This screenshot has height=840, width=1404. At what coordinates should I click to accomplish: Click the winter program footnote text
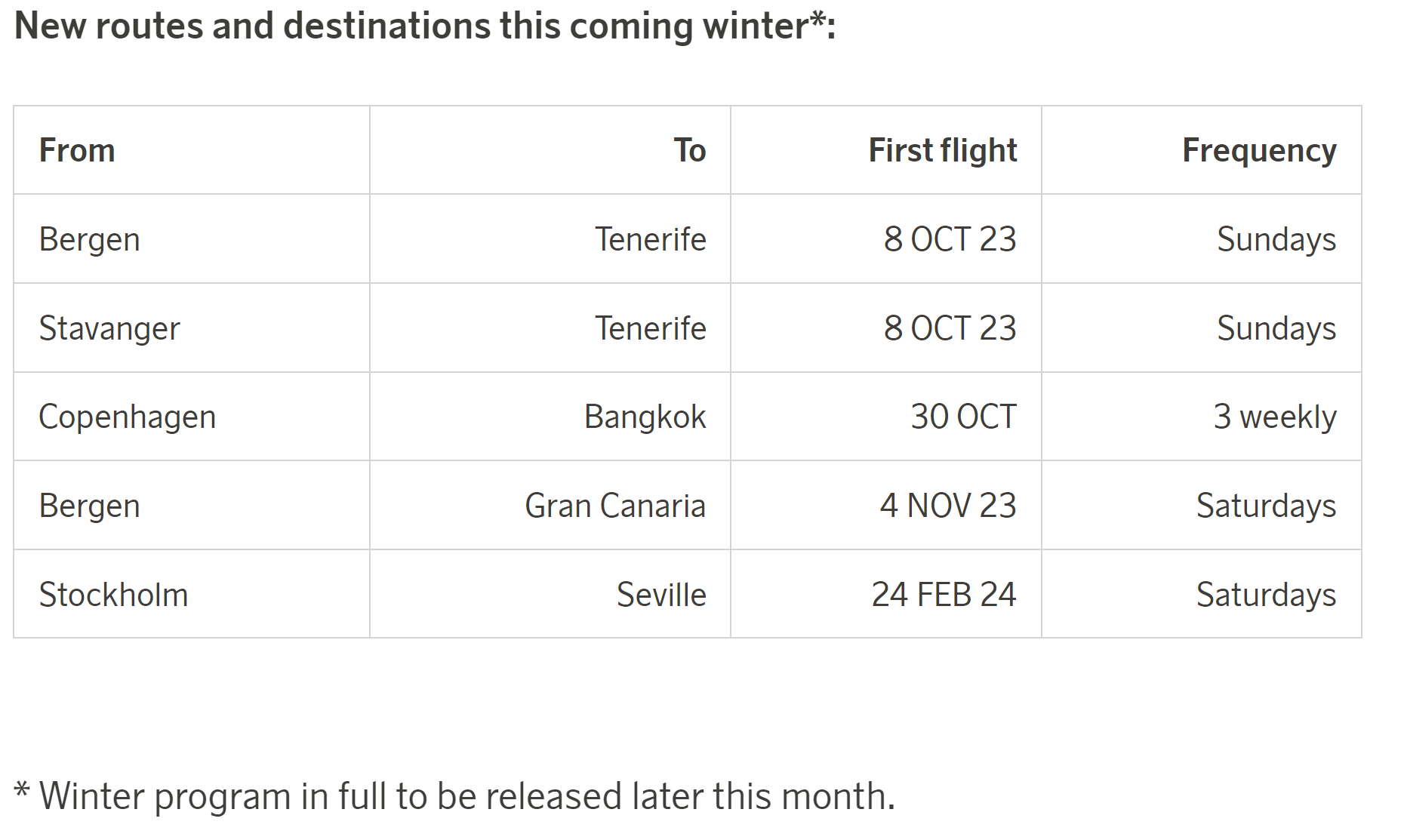coord(454,796)
